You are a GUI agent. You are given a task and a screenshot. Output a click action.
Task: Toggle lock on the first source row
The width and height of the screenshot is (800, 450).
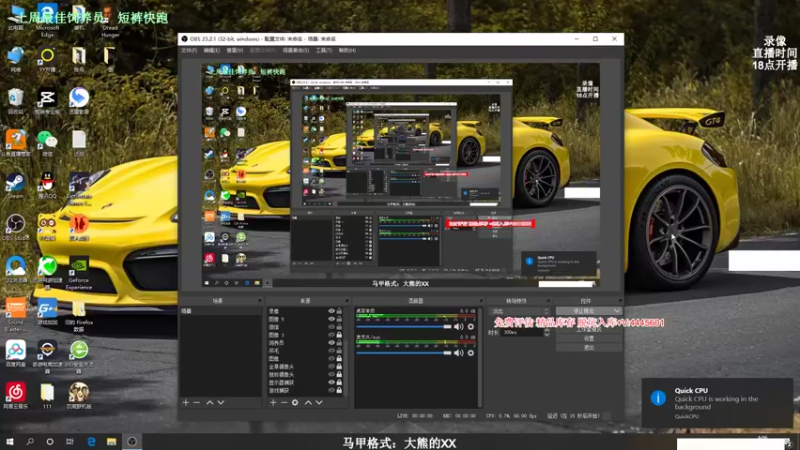point(339,311)
